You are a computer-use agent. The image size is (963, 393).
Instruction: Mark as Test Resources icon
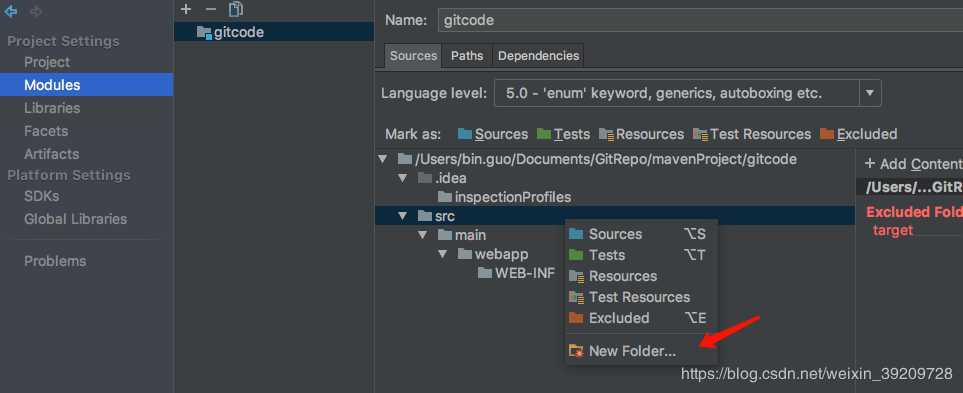tap(700, 134)
